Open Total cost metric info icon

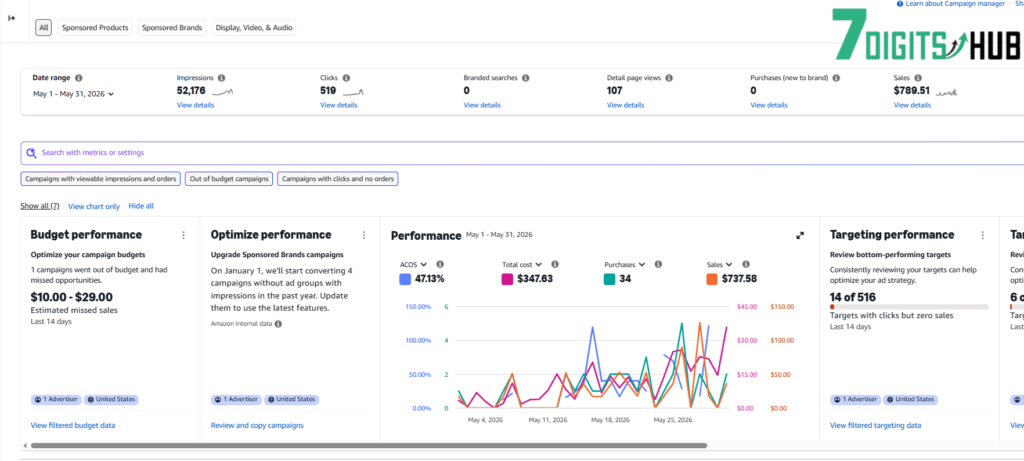click(554, 264)
